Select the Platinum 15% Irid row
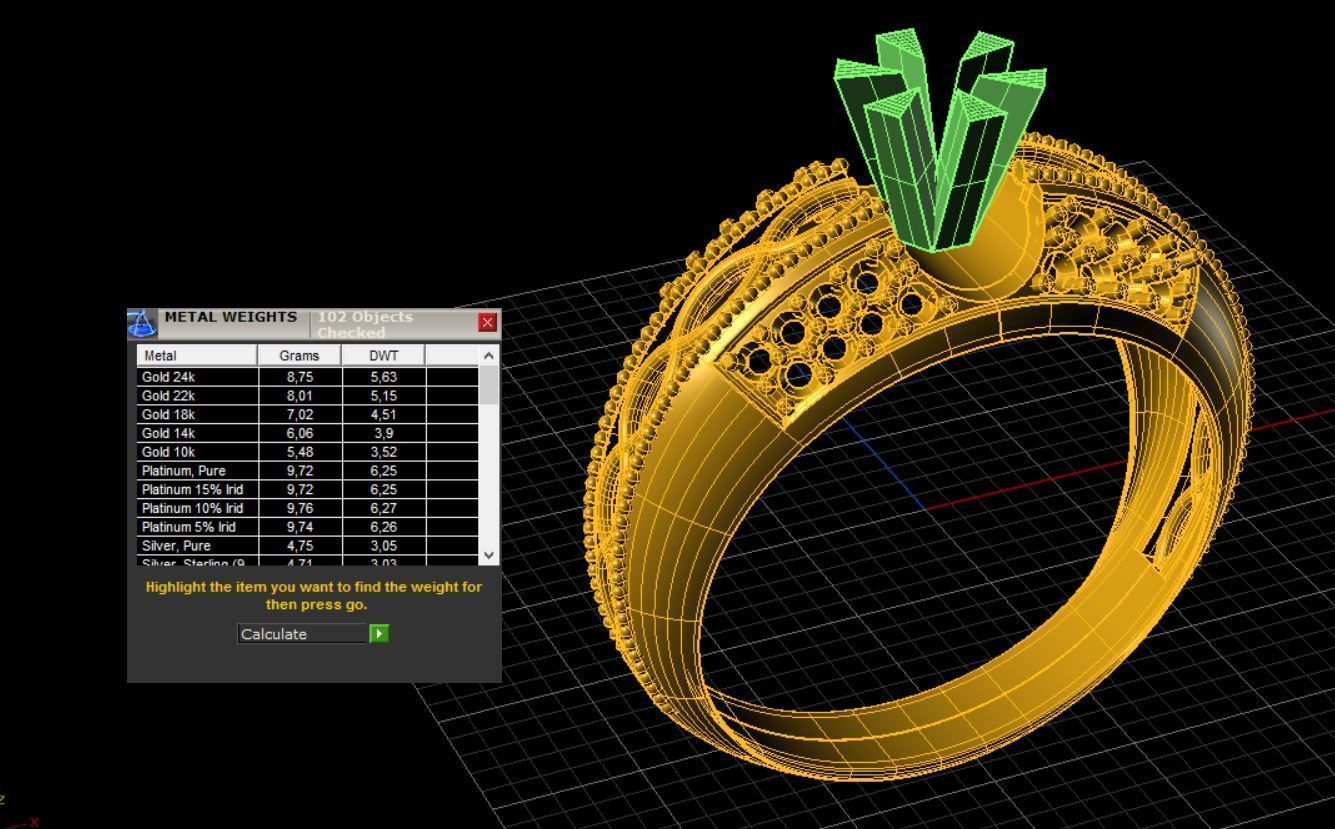 [x=308, y=489]
